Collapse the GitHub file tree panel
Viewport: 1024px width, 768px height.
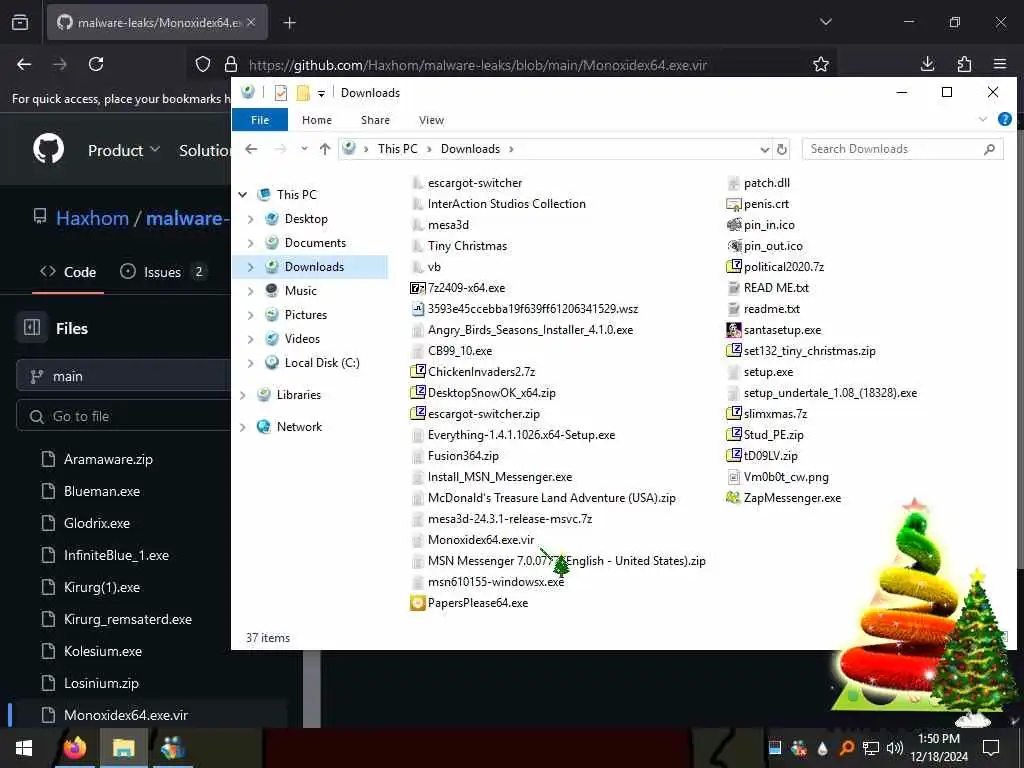click(32, 327)
